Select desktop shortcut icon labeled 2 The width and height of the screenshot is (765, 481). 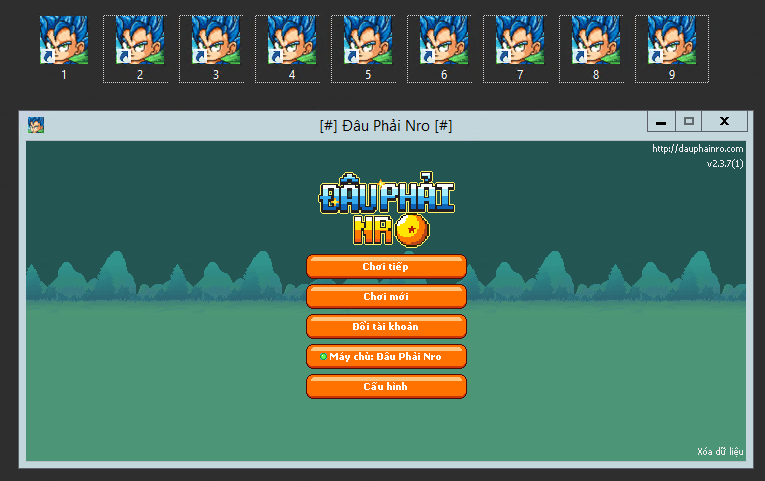(x=139, y=41)
